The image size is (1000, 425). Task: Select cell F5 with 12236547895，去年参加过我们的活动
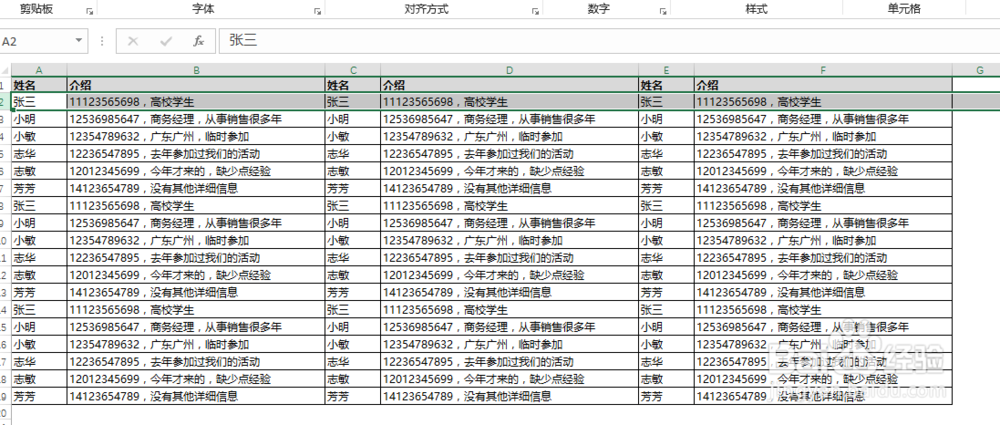[823, 154]
